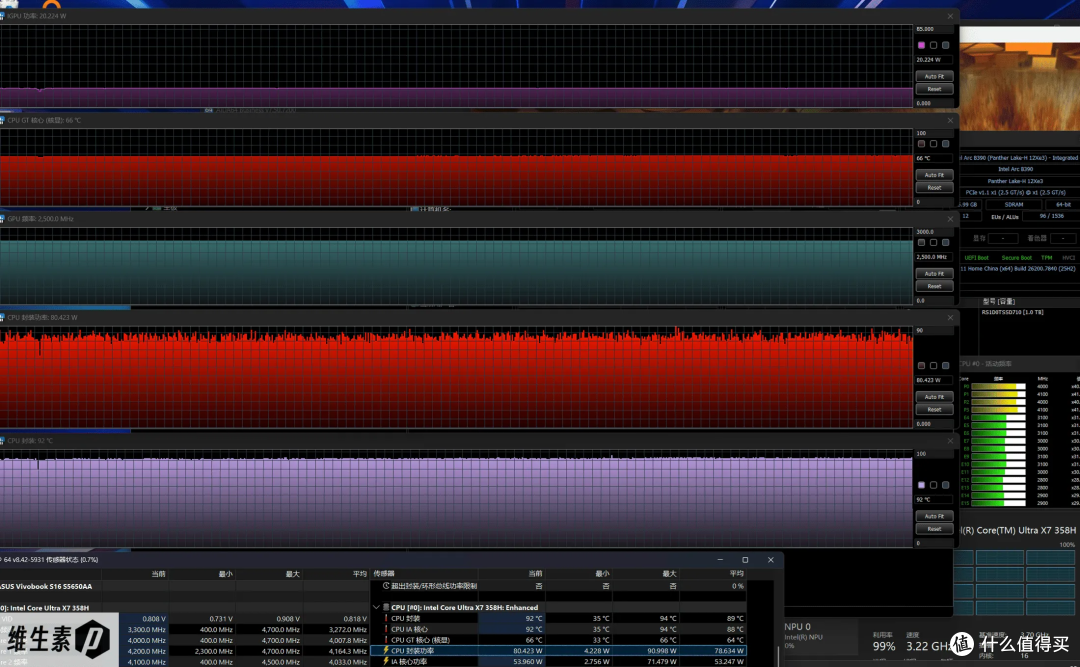Click the chip icon beside CPU [#0] Enhanced header

[386, 608]
